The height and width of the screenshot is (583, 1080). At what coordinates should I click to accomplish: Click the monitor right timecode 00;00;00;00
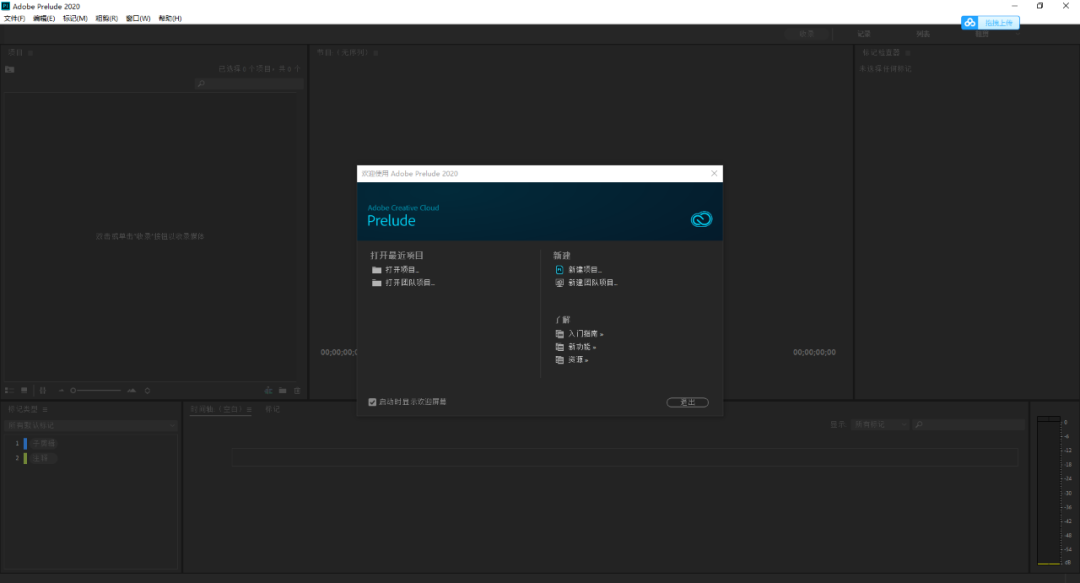coord(814,352)
